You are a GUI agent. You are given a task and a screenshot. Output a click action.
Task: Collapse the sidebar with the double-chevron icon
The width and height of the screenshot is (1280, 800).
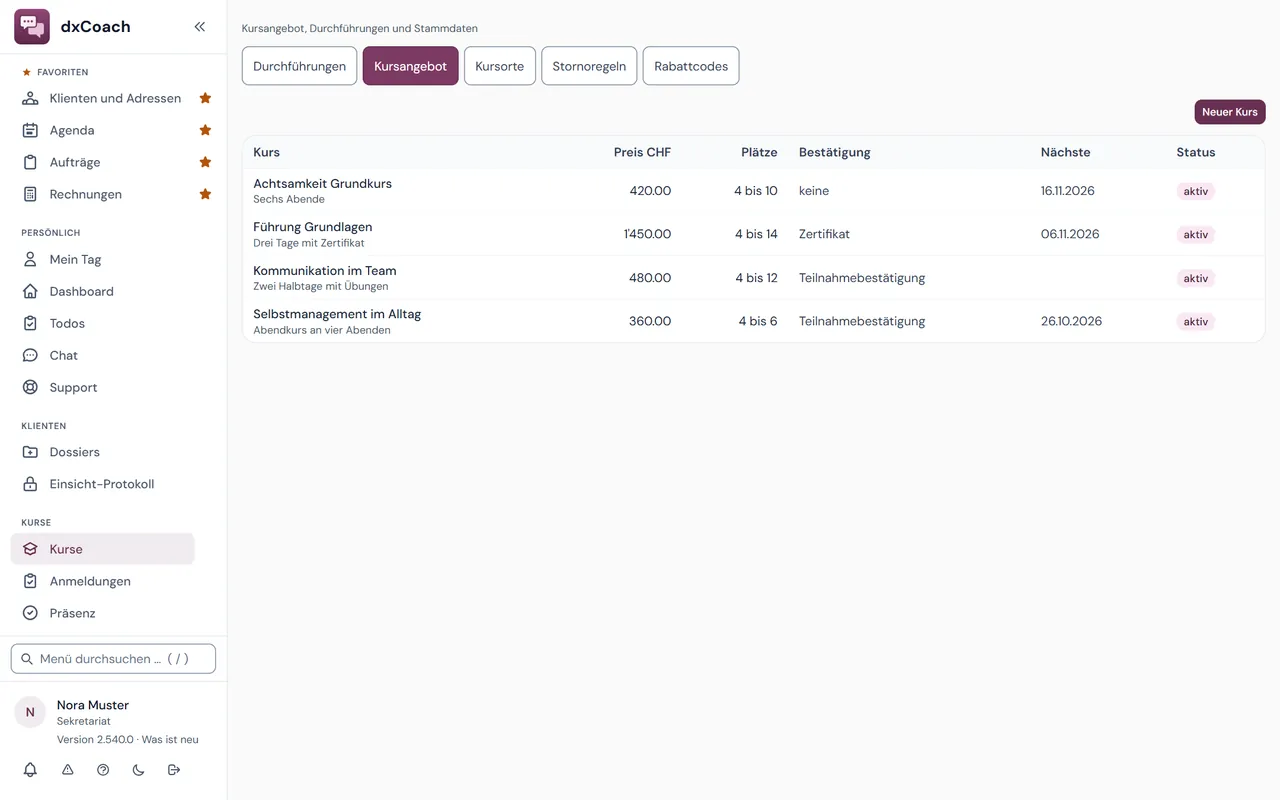click(200, 27)
